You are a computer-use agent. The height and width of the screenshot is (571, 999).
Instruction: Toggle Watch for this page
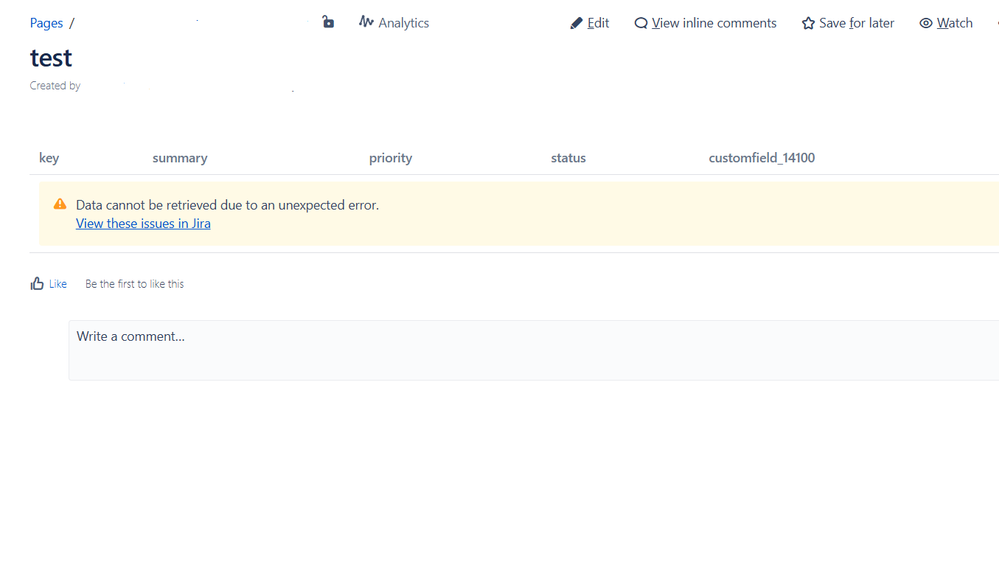pos(946,23)
